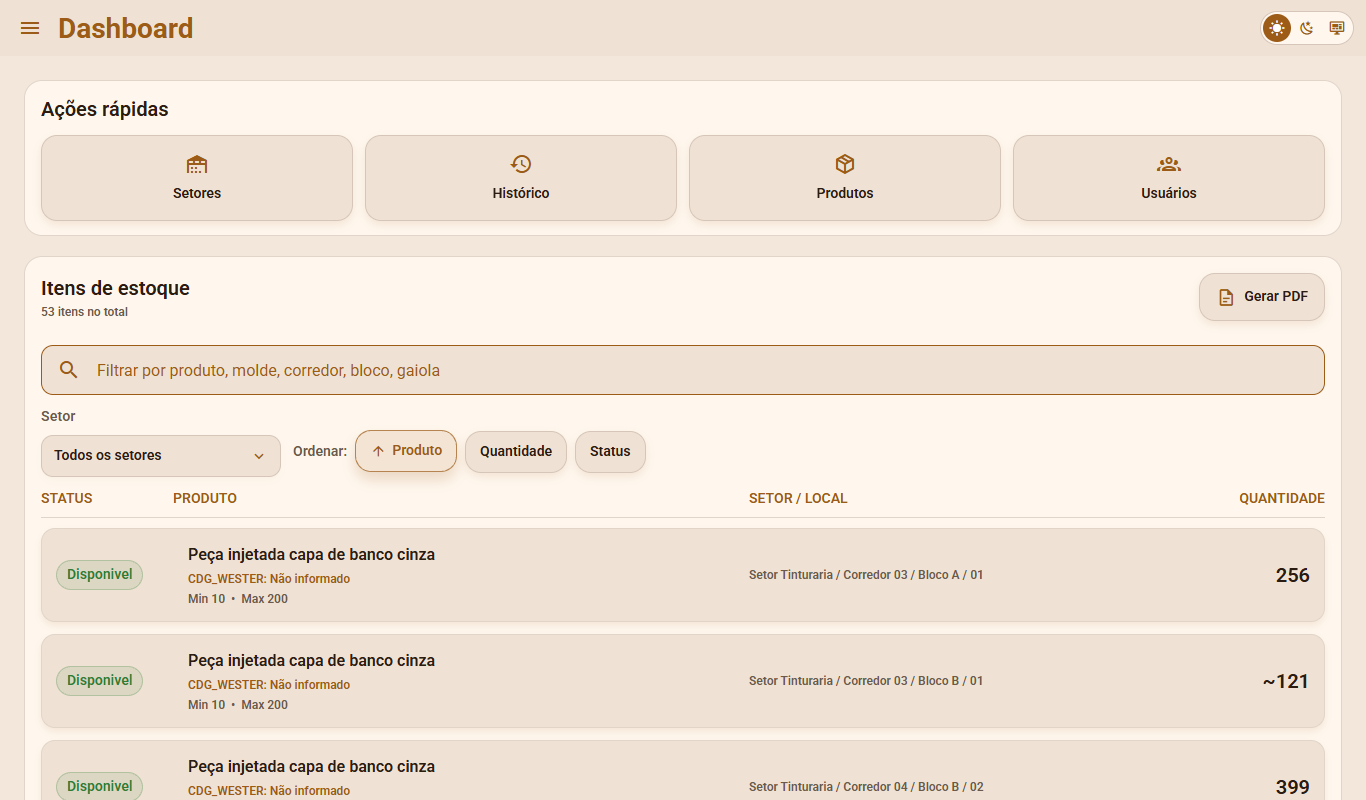Open Produtos box icon shortcut
This screenshot has height=800, width=1366.
[x=845, y=164]
